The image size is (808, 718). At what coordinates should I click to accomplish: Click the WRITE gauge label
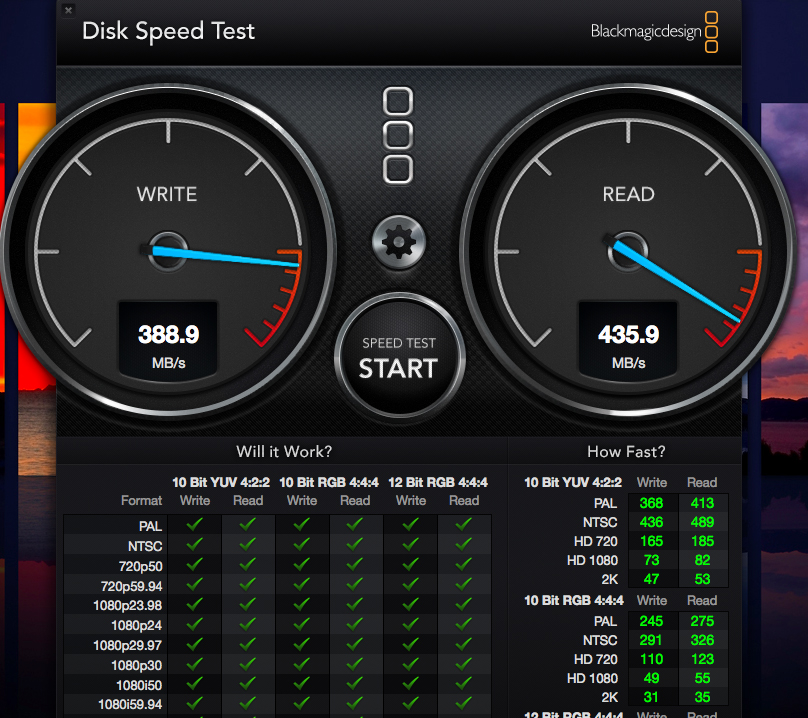pyautogui.click(x=167, y=194)
